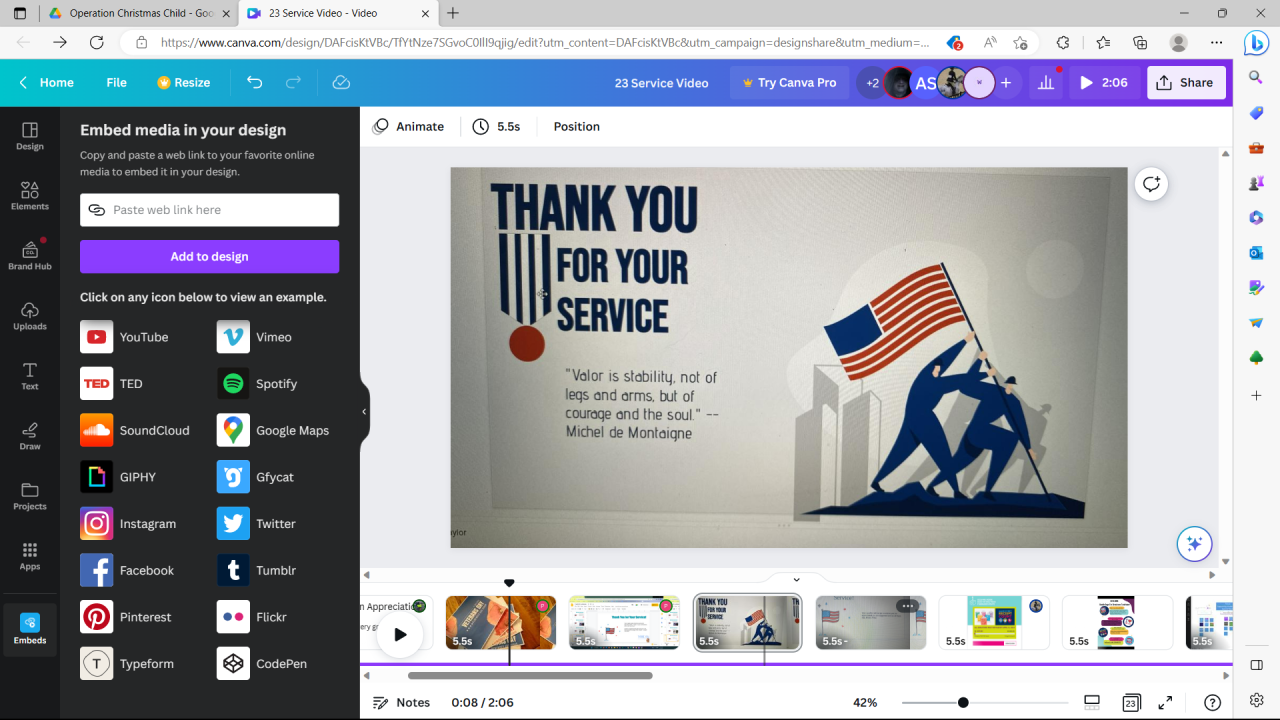Rename the 23 Service Video title
This screenshot has width=1280, height=720.
[661, 83]
